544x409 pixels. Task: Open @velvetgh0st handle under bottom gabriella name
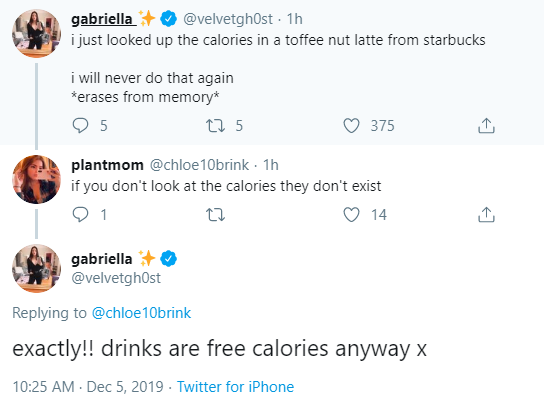[116, 278]
